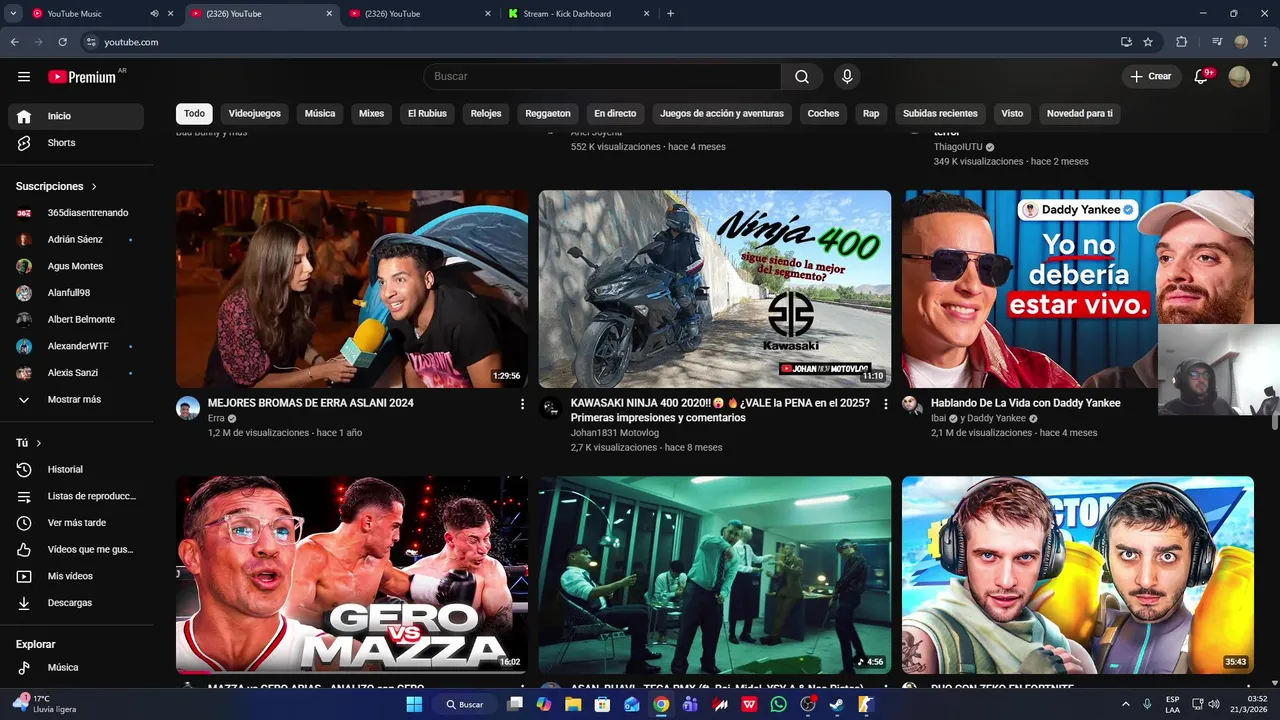Open Steam from the taskbar

(x=837, y=704)
